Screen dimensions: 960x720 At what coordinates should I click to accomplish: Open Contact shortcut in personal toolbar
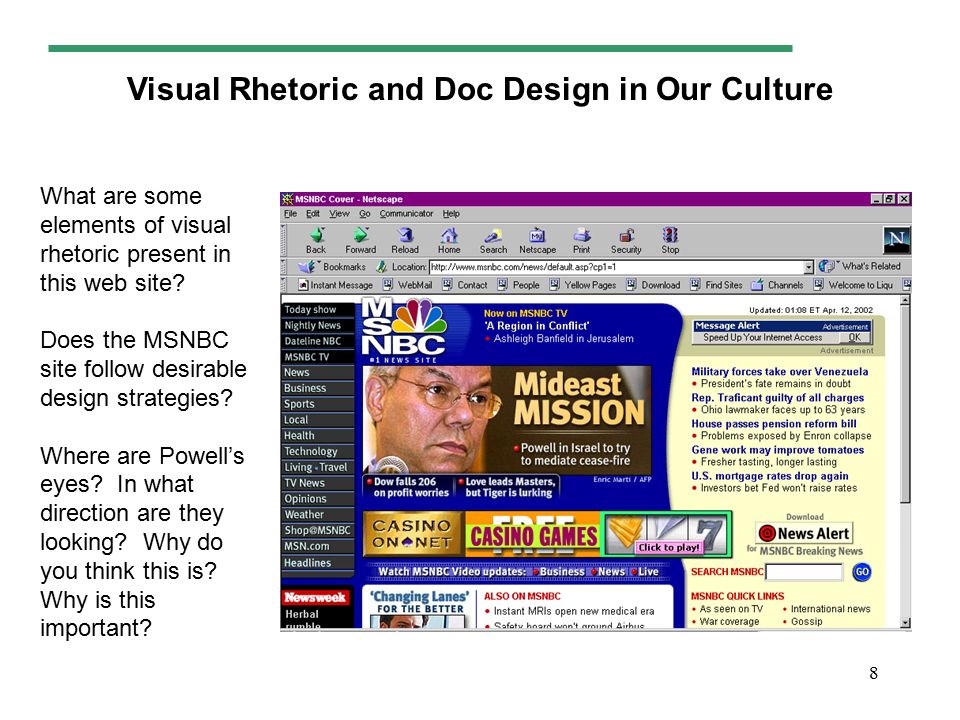coord(465,285)
